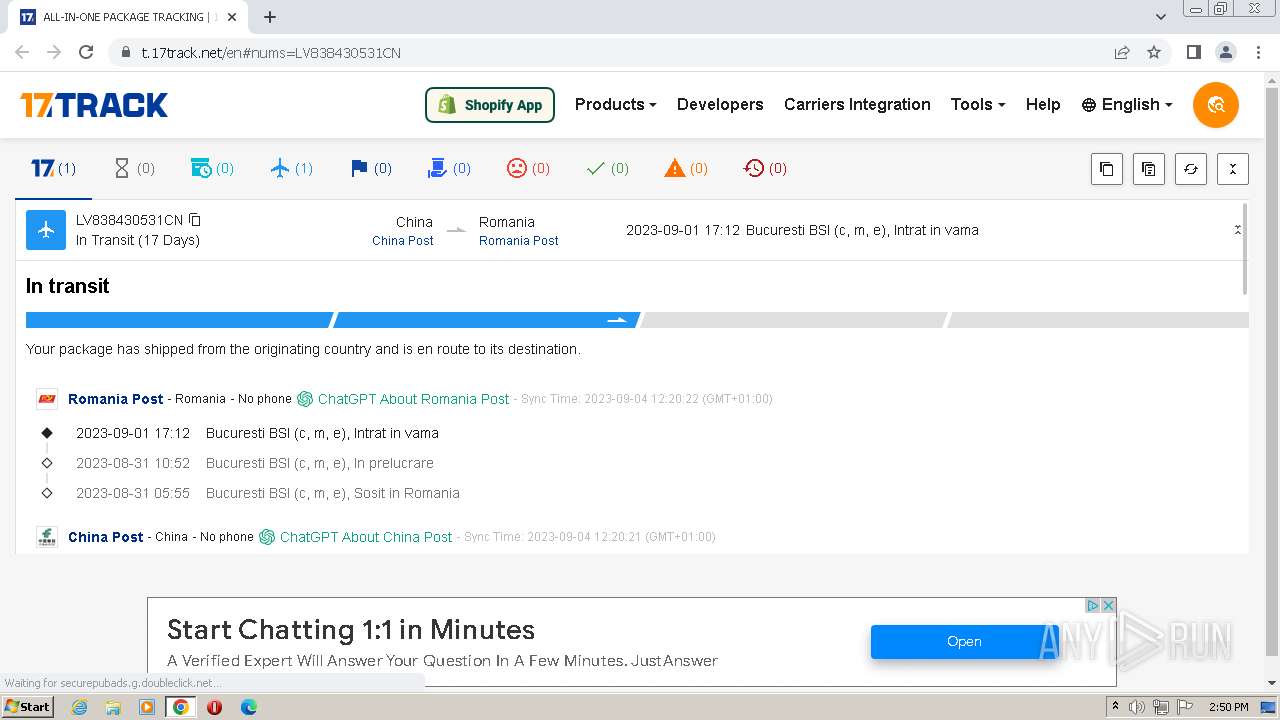Expand the Products dropdown menu
1280x720 pixels.
point(615,104)
